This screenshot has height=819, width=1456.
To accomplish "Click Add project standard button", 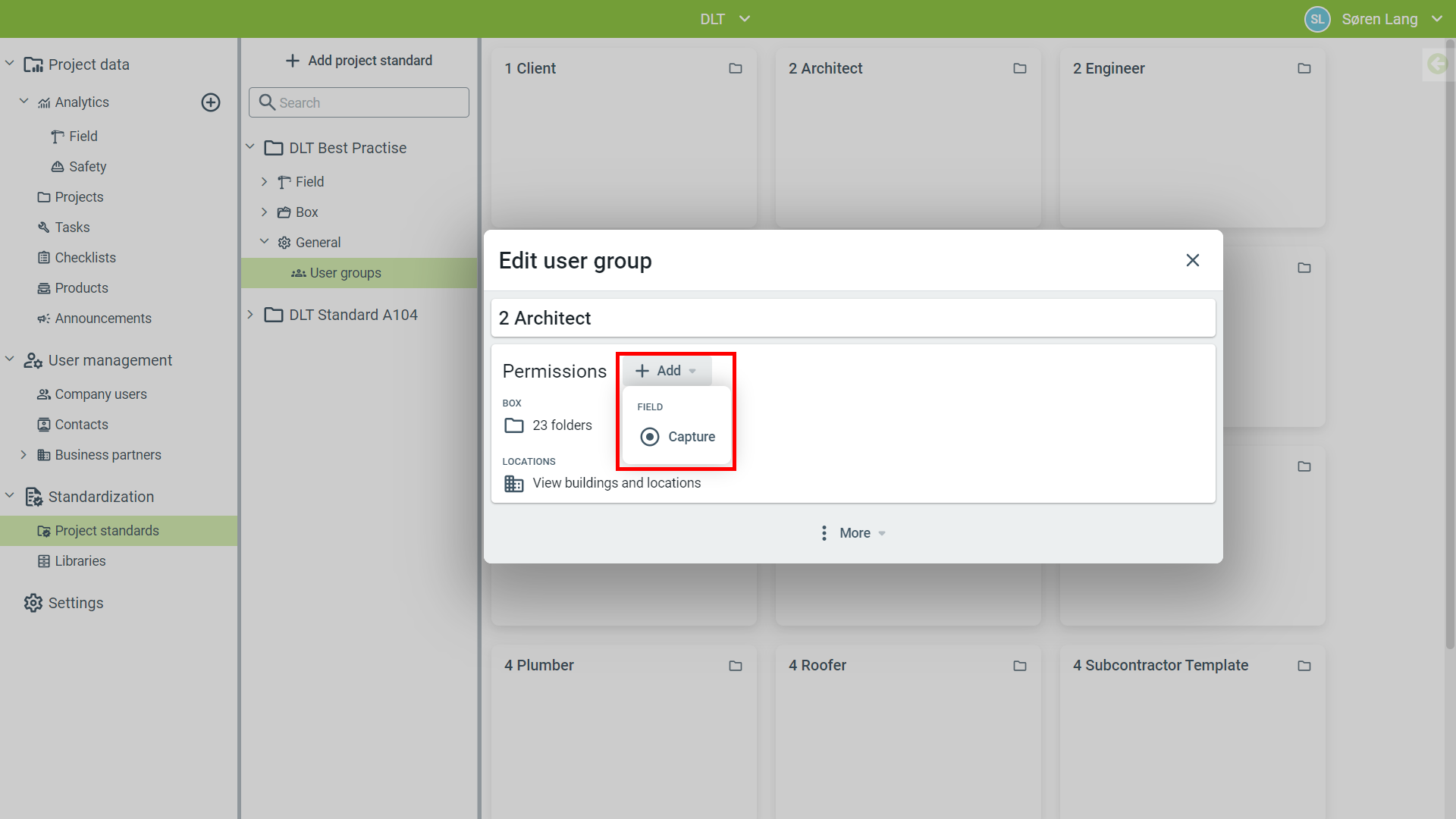I will click(x=359, y=61).
